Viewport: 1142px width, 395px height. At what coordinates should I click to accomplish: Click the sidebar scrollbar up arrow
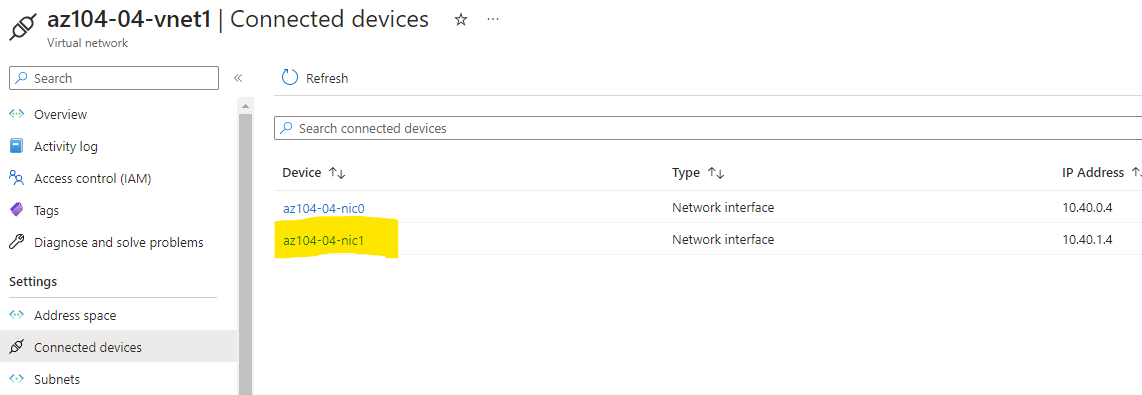coord(245,106)
